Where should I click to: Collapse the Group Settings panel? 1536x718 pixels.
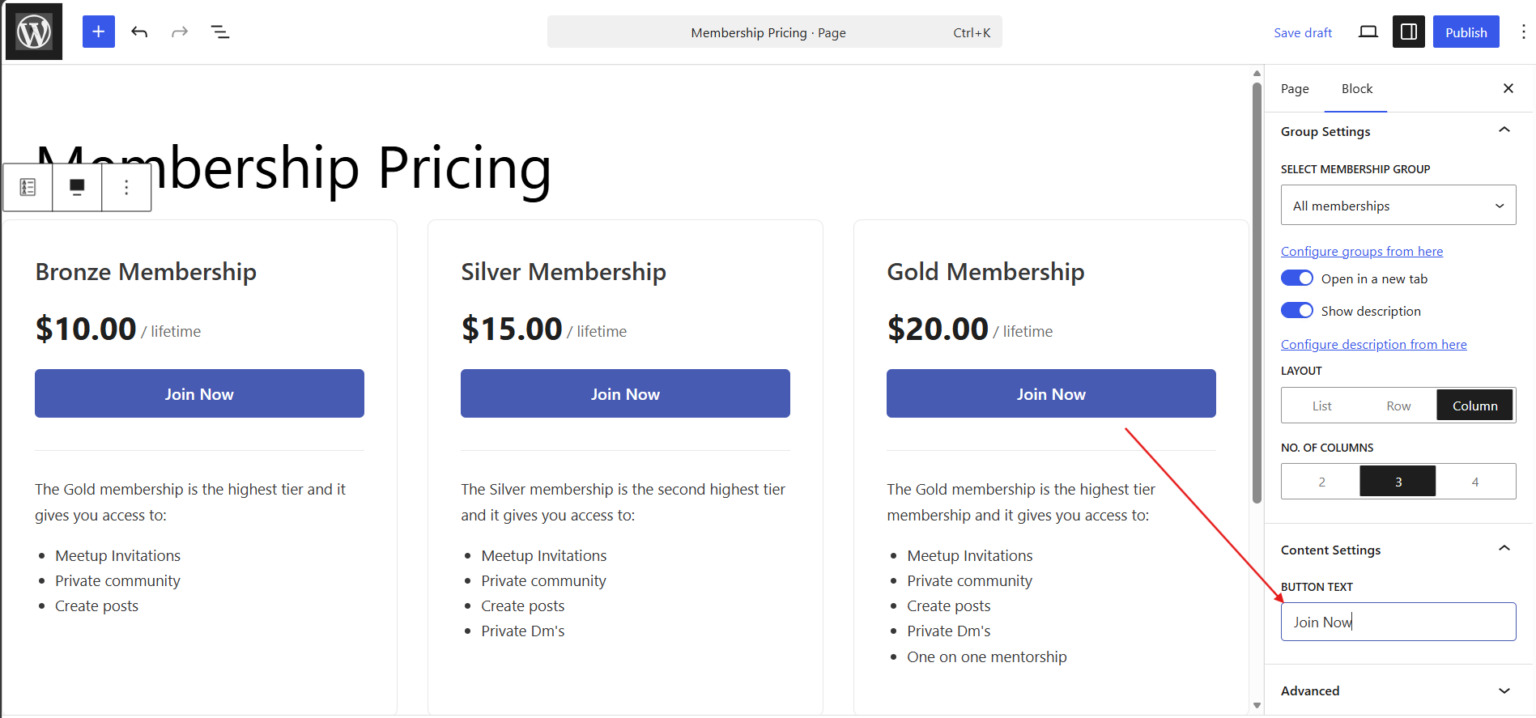tap(1503, 131)
